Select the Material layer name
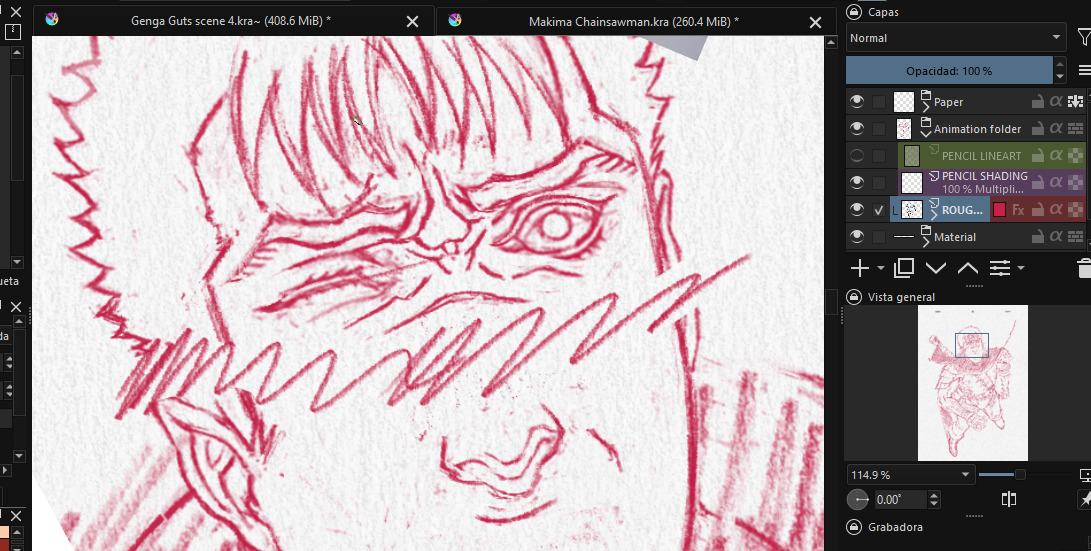1091x551 pixels. coord(955,237)
